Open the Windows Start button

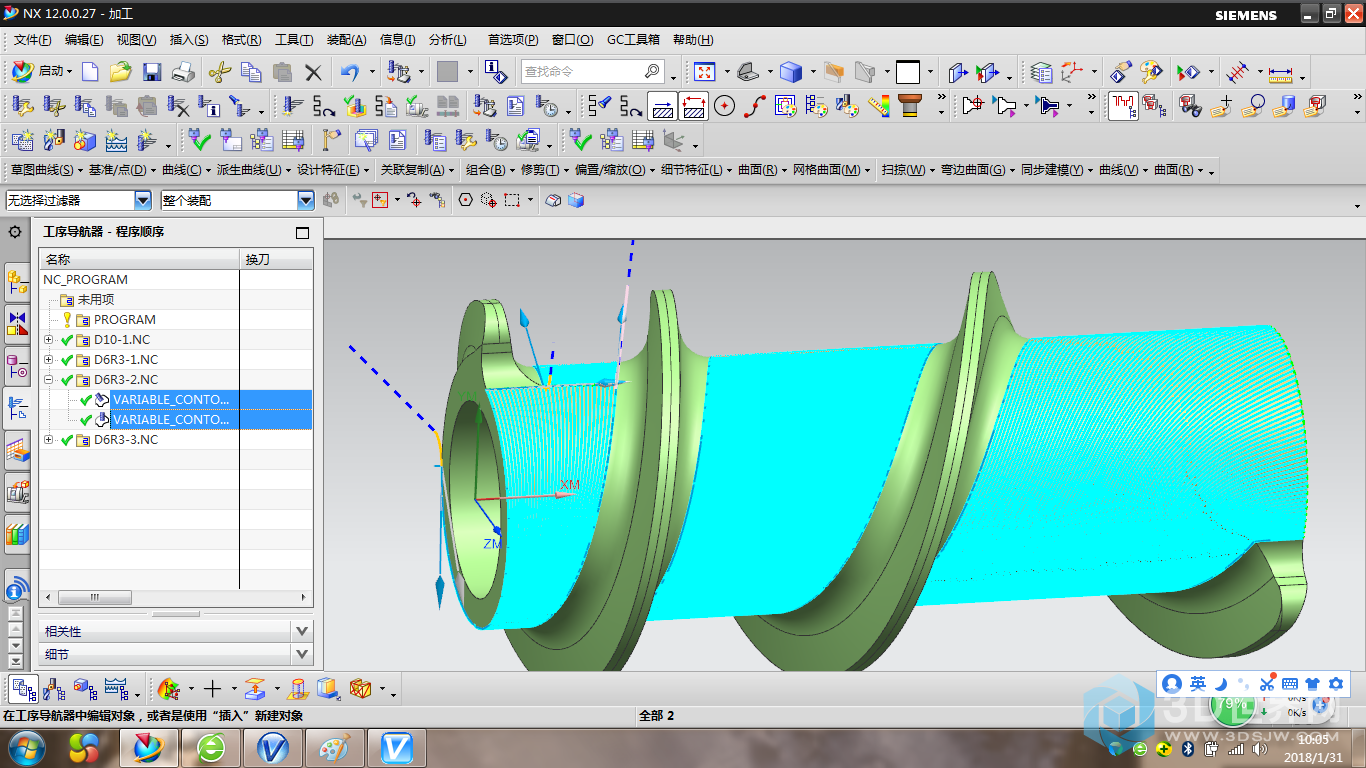(25, 748)
